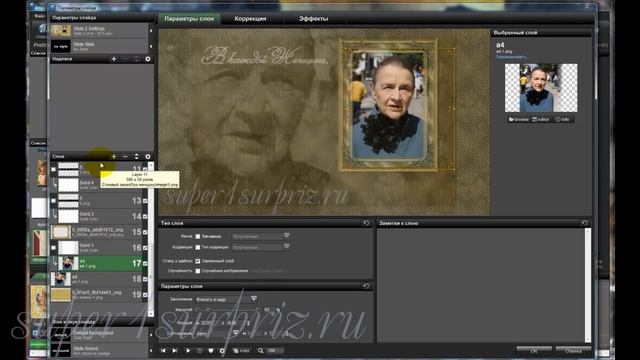The height and width of the screenshot is (360, 640).
Task: Click the Browse button under layer preview
Action: tap(518, 119)
